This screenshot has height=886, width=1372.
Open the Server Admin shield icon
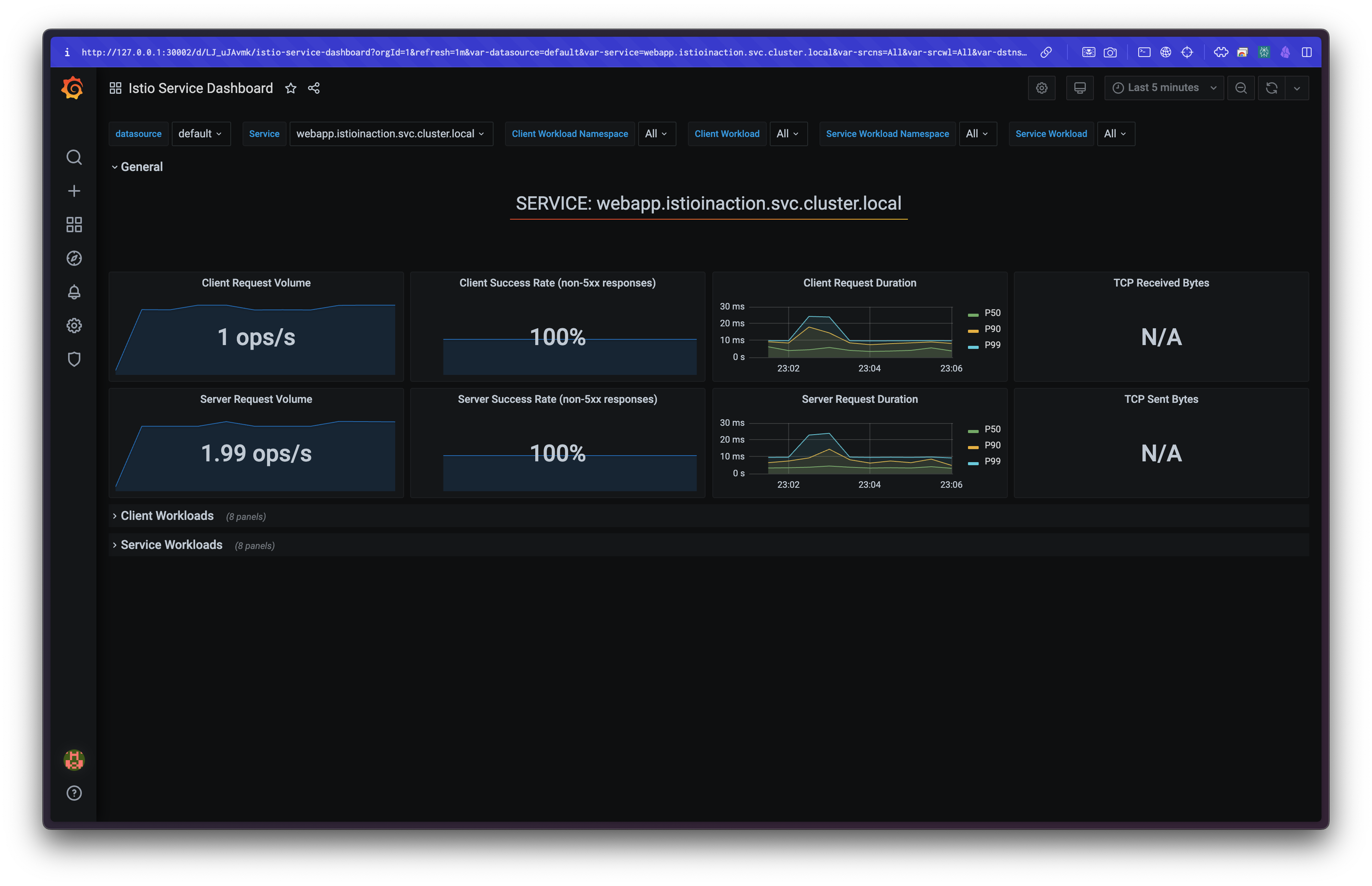[73, 359]
